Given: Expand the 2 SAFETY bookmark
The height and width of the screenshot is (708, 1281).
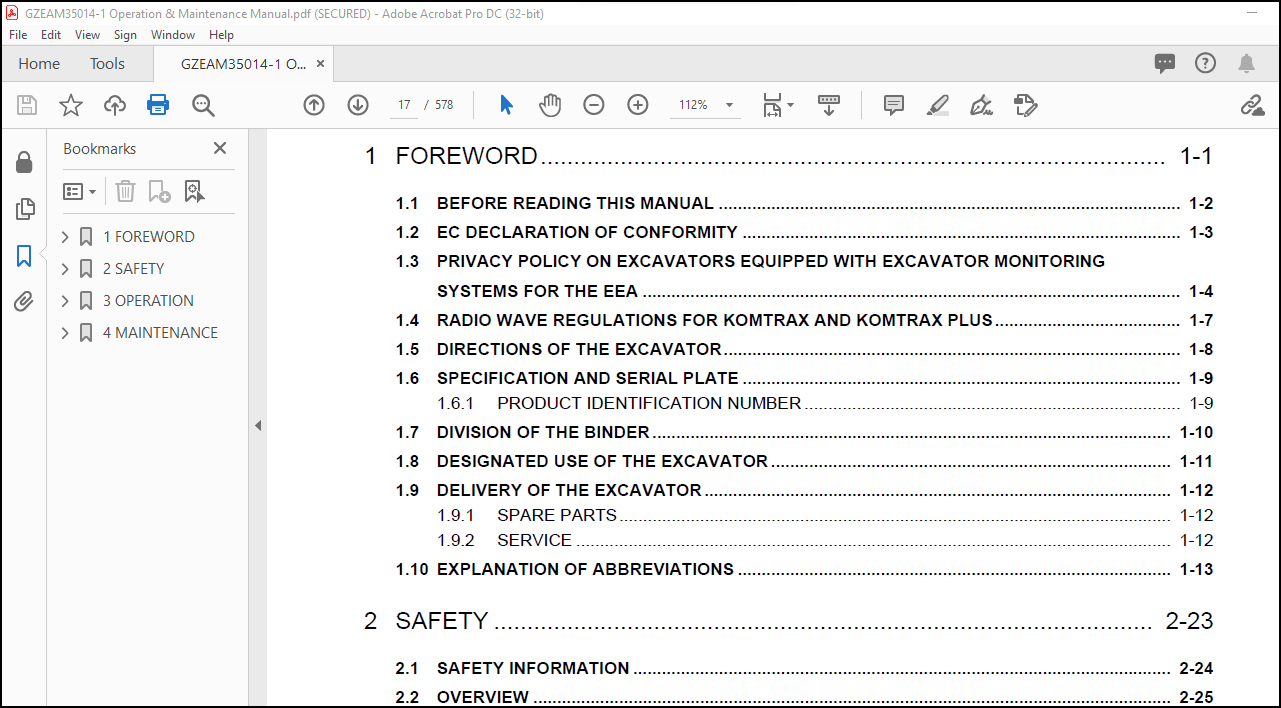Looking at the screenshot, I should (x=65, y=269).
